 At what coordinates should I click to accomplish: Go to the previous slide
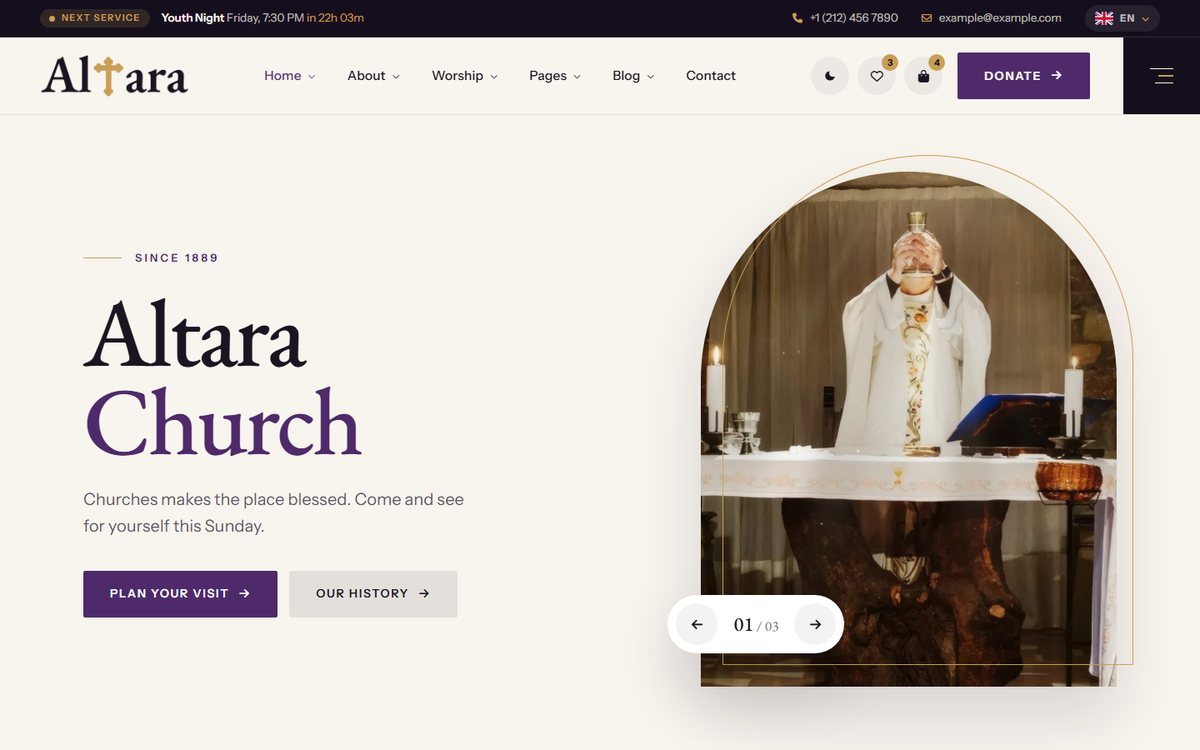pos(697,625)
